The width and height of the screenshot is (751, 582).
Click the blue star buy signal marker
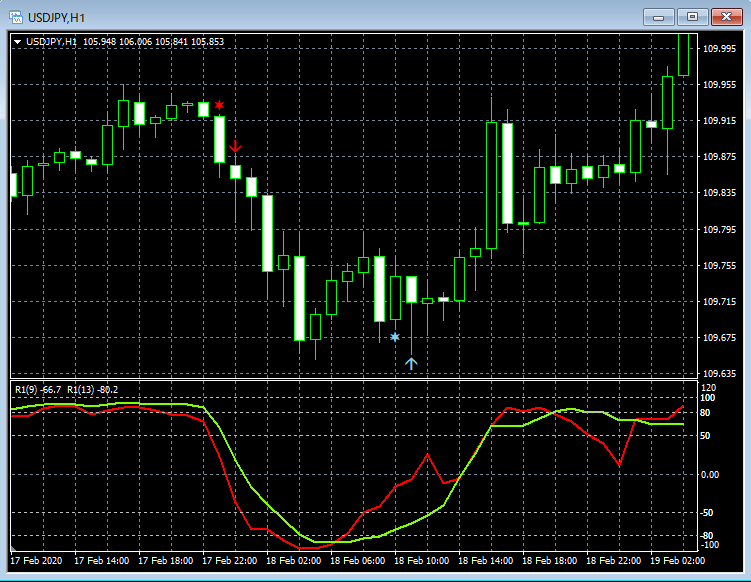click(x=395, y=337)
